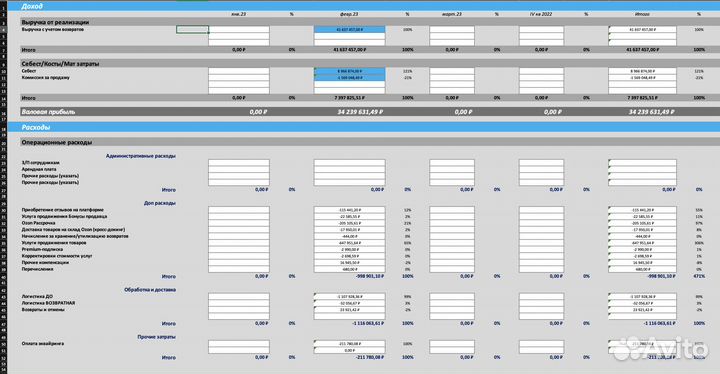Select the 'Возвраты и отмены' row label
The image size is (720, 374).
[x=43, y=309]
